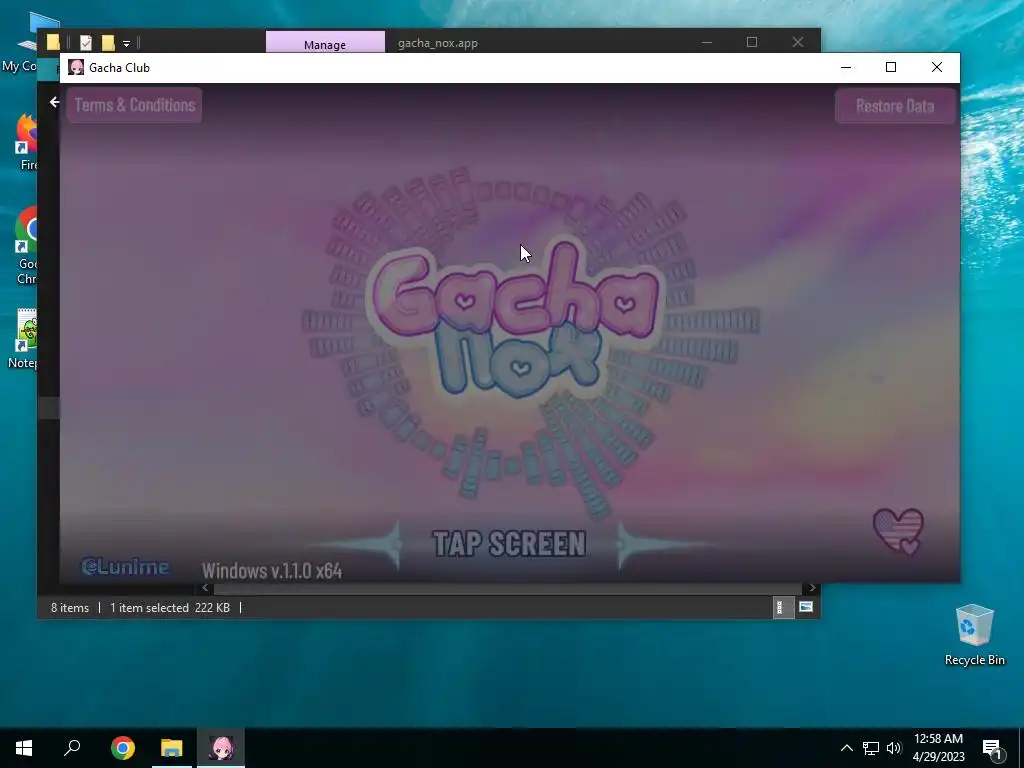This screenshot has width=1024, height=768.
Task: Maximize the Gacha Club window
Action: tap(891, 67)
